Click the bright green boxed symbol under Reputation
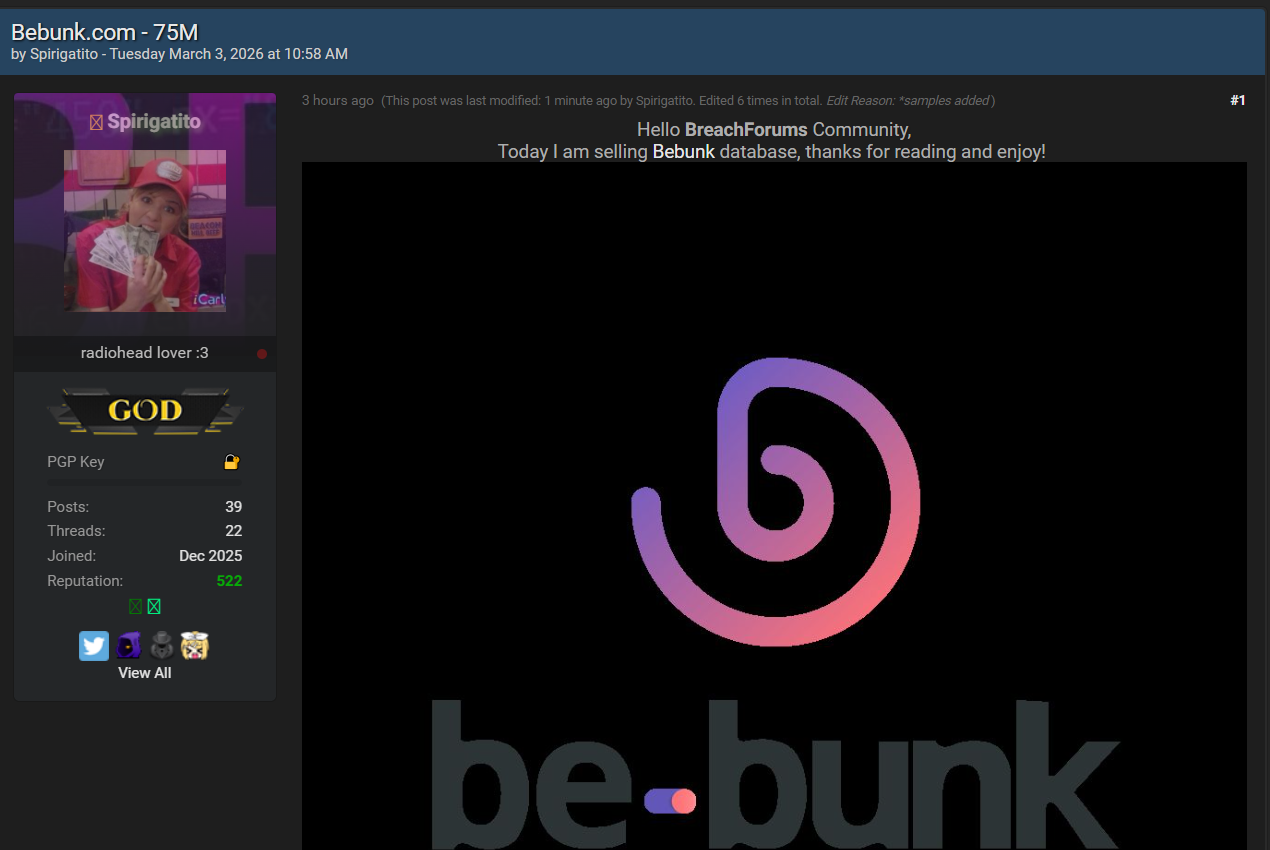The height and width of the screenshot is (850, 1270). tap(154, 607)
